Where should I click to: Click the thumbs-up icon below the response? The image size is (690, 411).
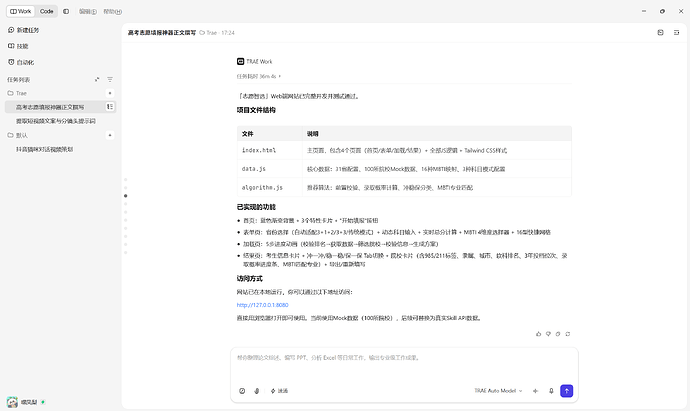(x=538, y=334)
